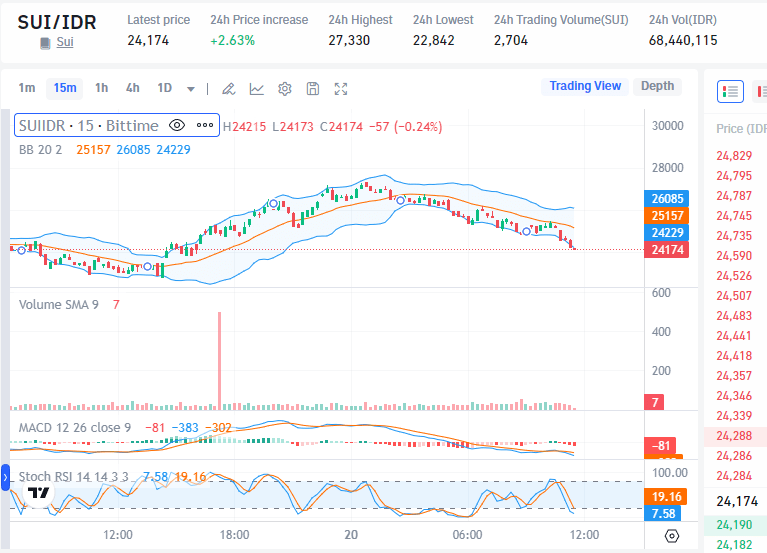Click the save chart floppy icon
Screen dimensions: 767x553
click(x=313, y=88)
